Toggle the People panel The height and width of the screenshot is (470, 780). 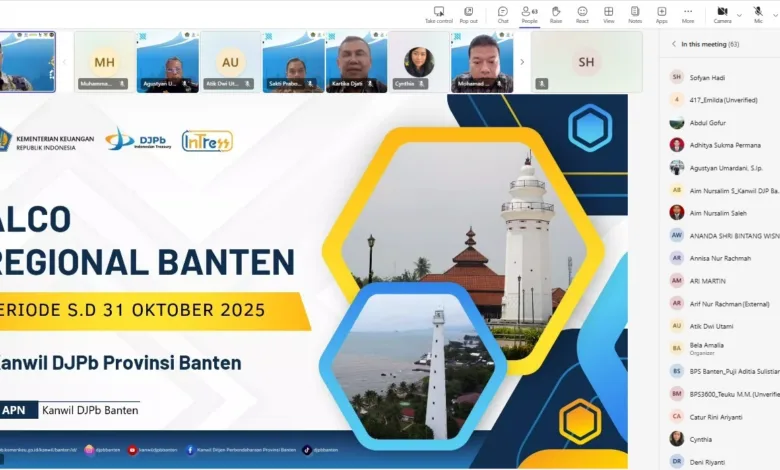coord(529,13)
